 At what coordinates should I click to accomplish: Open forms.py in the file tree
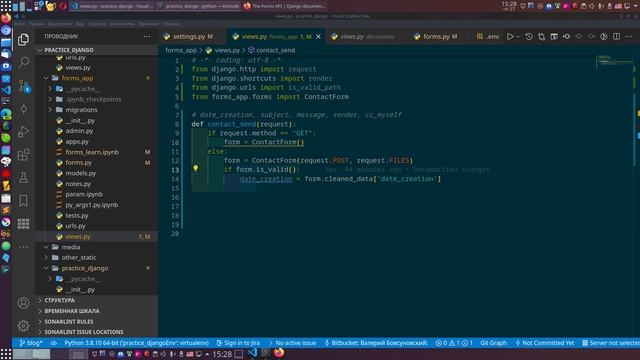(96, 162)
